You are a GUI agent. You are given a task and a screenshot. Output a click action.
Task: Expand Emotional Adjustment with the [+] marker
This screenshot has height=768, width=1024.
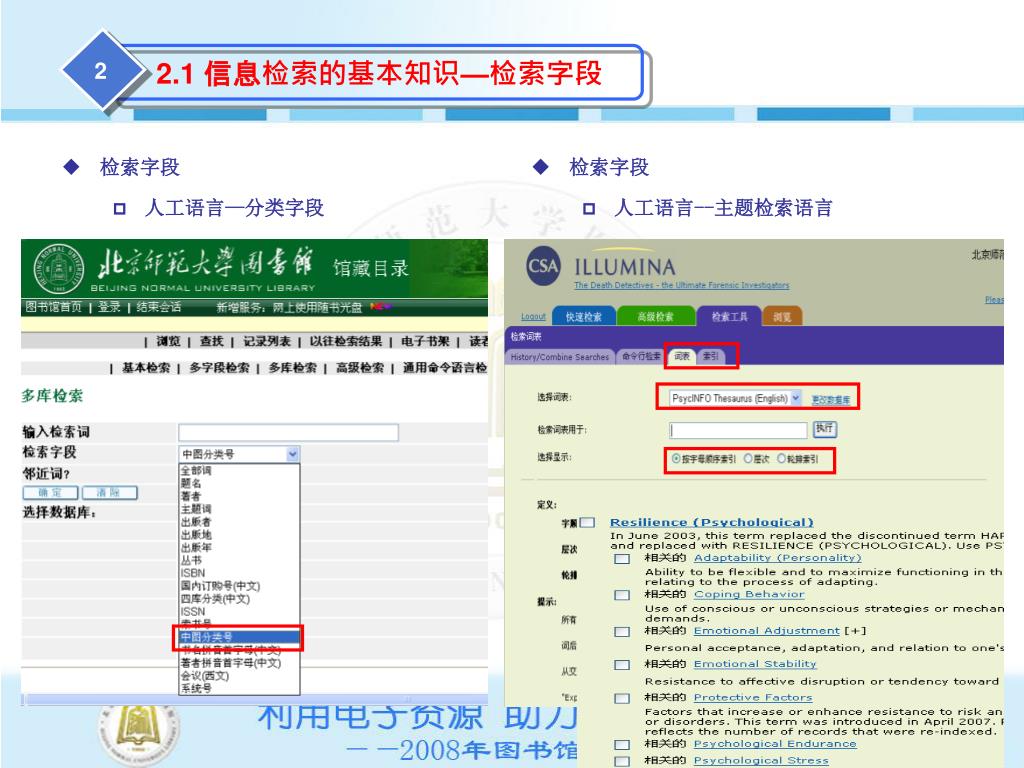click(856, 631)
